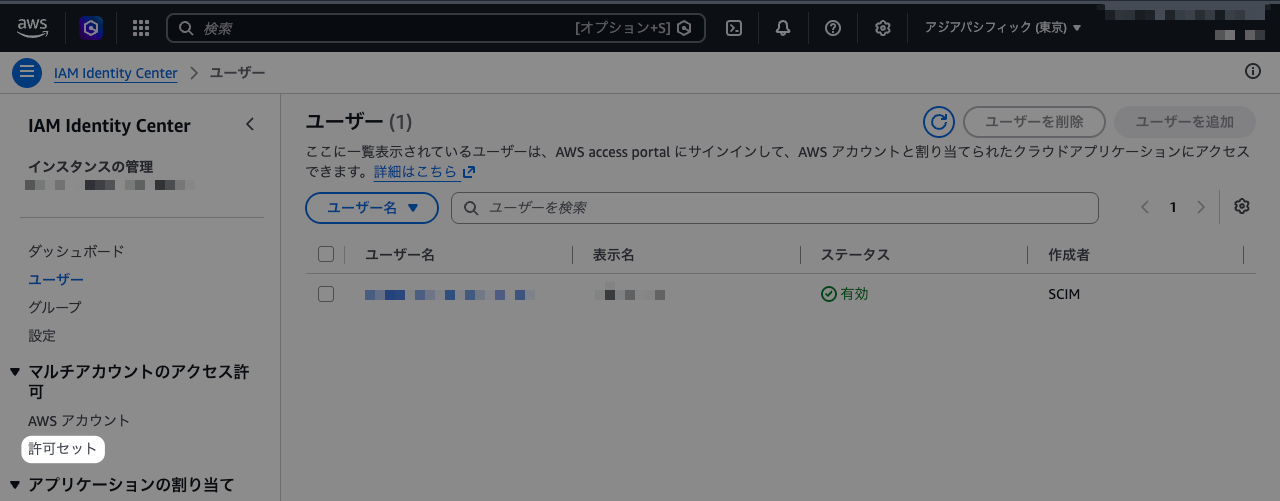This screenshot has height=501, width=1280.
Task: Open 設定 in the sidebar
Action: coord(42,335)
